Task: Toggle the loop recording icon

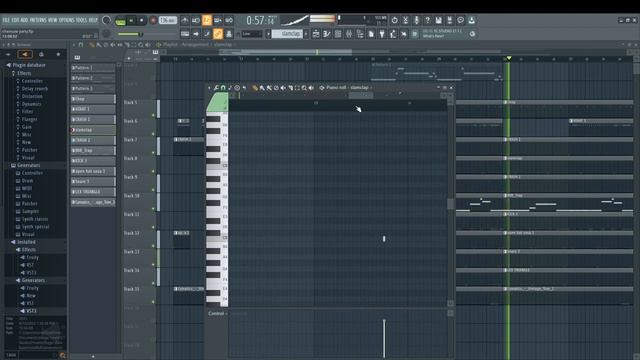Action: (x=229, y=20)
